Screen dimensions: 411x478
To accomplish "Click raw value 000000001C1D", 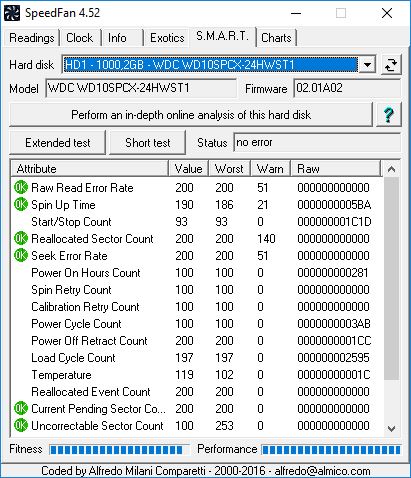I will coord(334,222).
